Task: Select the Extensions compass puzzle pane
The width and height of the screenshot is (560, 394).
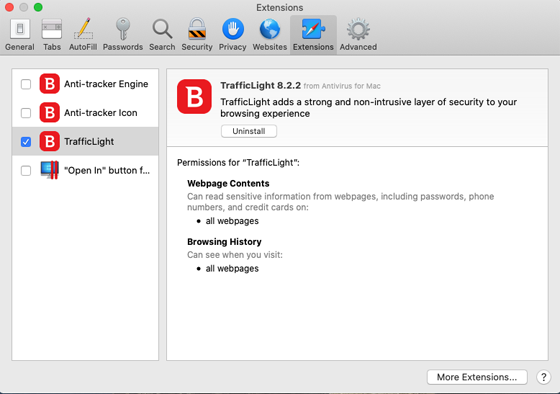Action: (x=313, y=35)
